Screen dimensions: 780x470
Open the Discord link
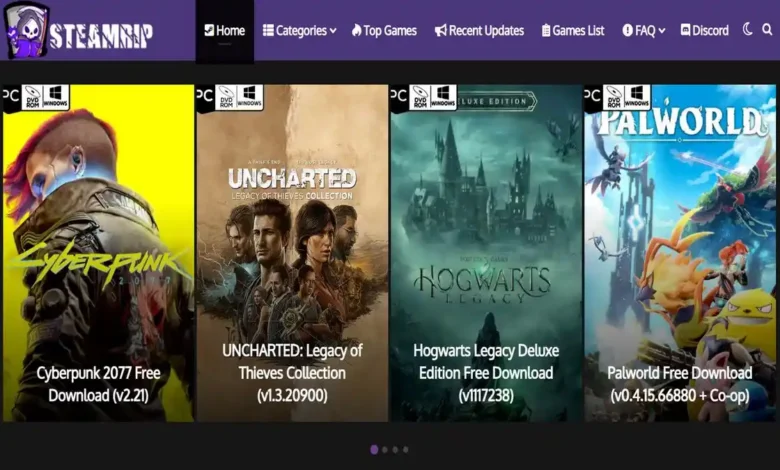[x=704, y=31]
